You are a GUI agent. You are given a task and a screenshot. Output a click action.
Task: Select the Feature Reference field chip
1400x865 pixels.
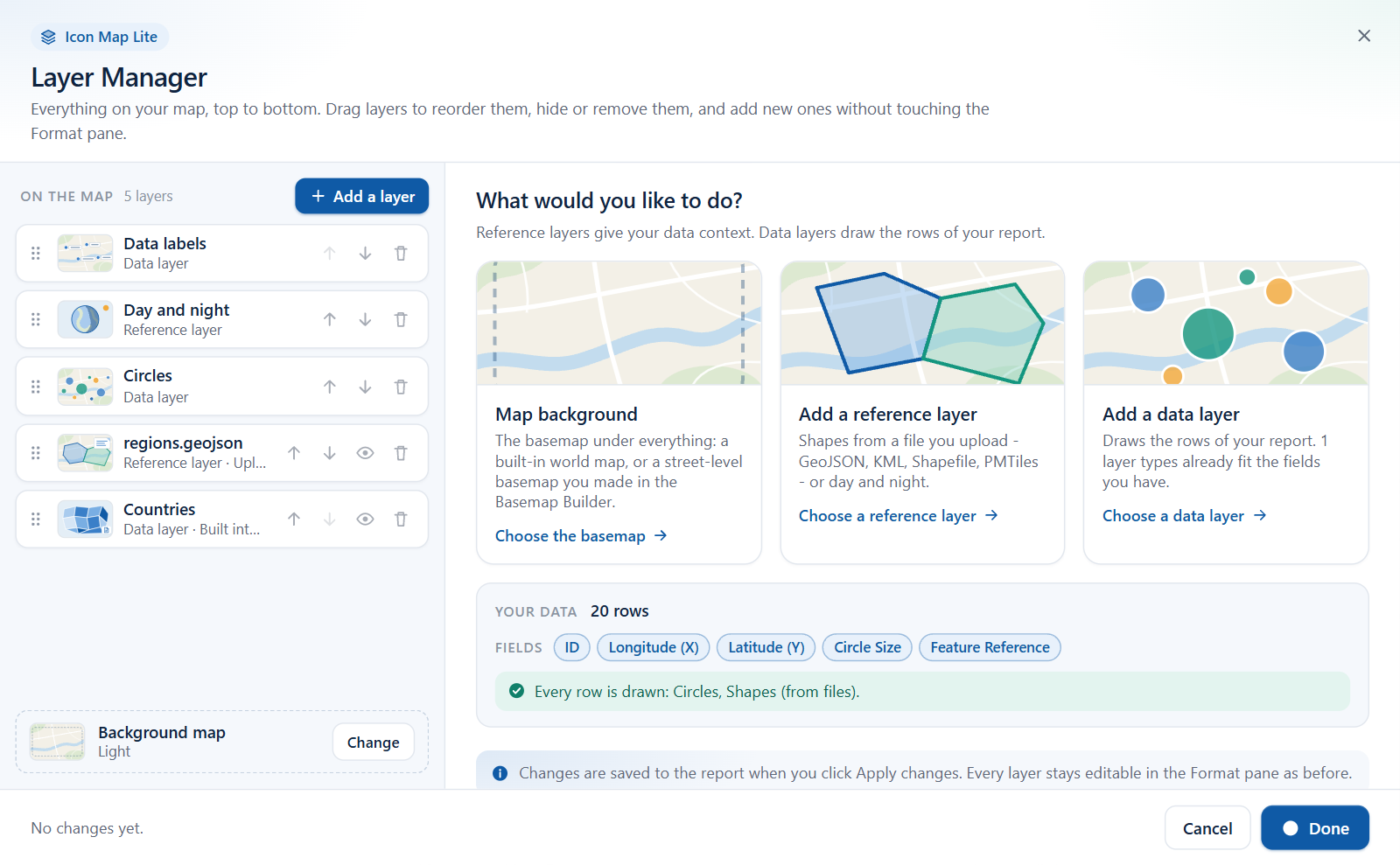[x=990, y=648]
